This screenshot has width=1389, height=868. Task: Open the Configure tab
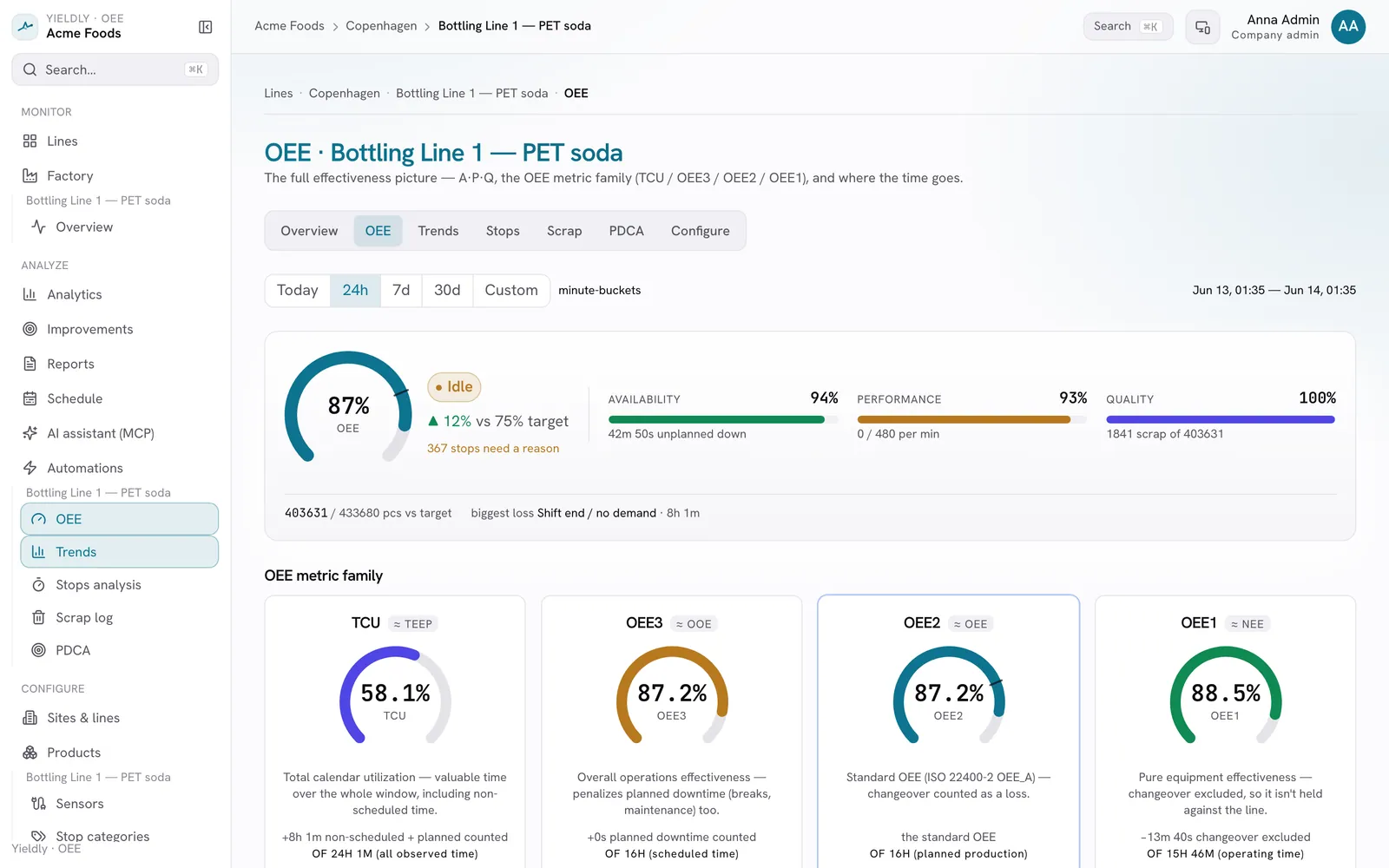[x=701, y=231]
